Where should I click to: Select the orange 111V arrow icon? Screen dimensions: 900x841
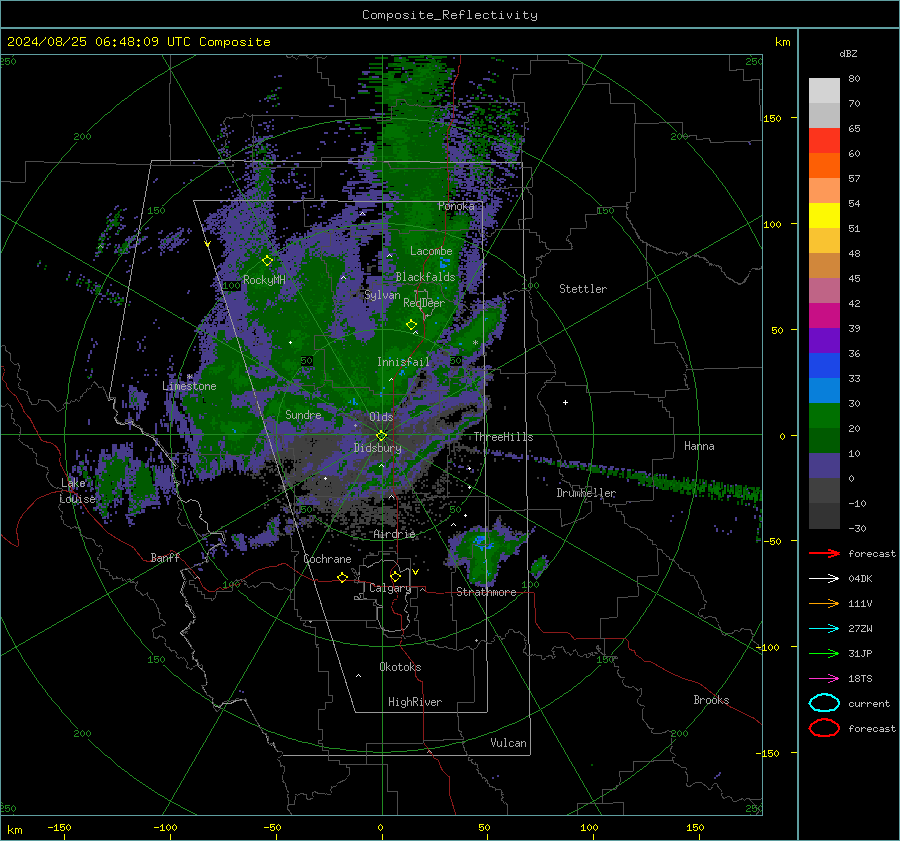click(824, 603)
